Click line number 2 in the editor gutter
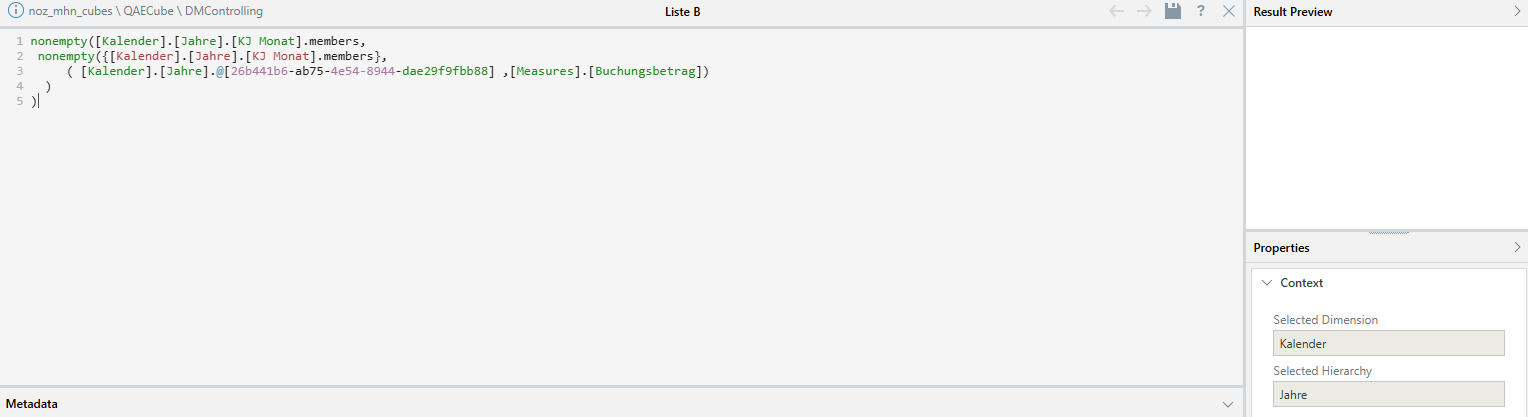 [19, 56]
